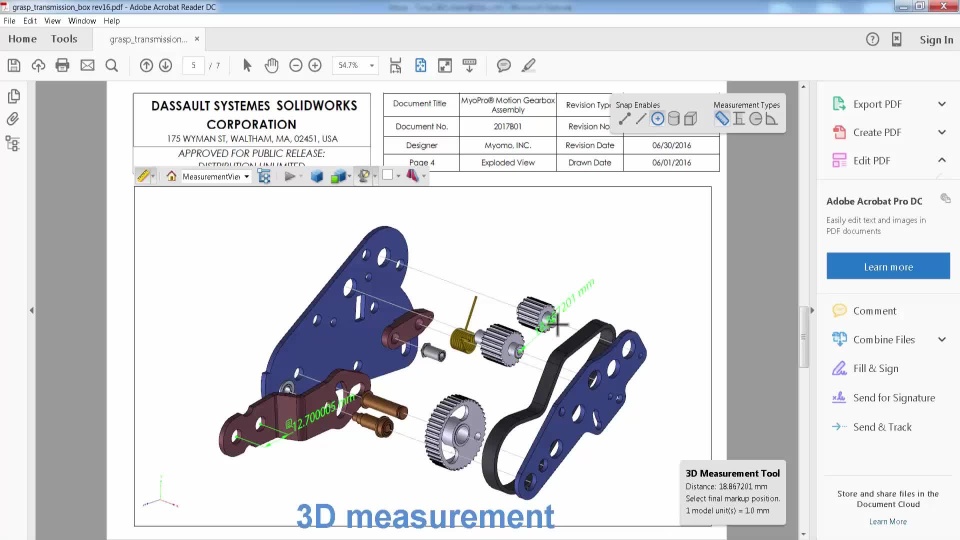Viewport: 960px width, 540px height.
Task: Click page number input field
Action: pyautogui.click(x=193, y=66)
